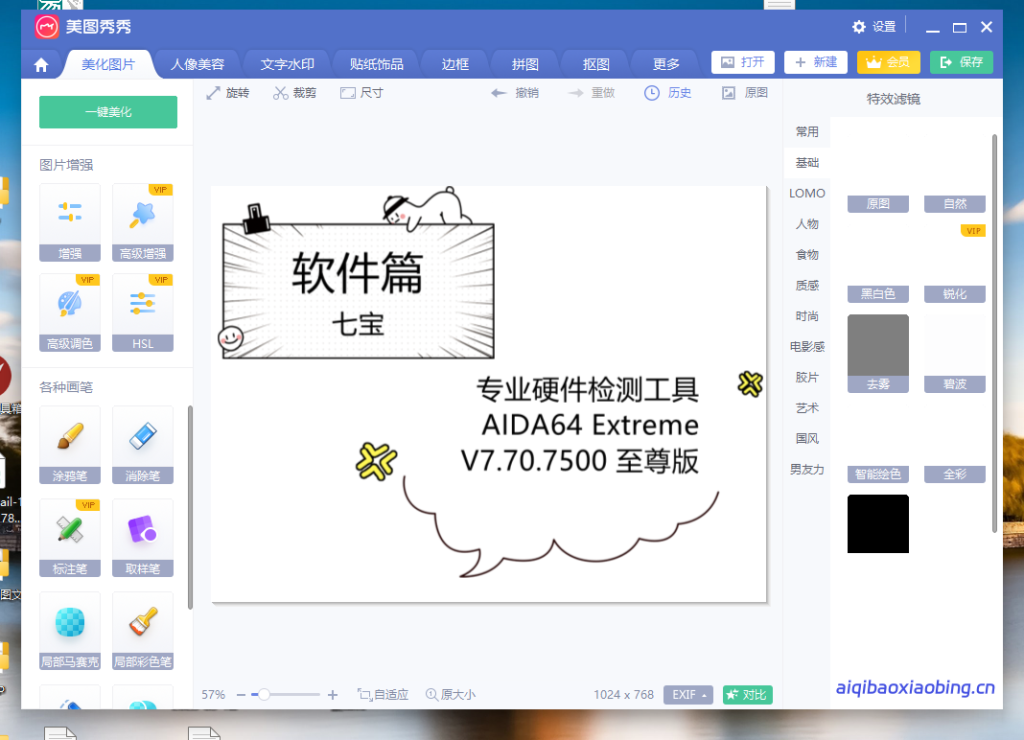Select the 常用 filter category
Image resolution: width=1024 pixels, height=740 pixels.
(807, 132)
